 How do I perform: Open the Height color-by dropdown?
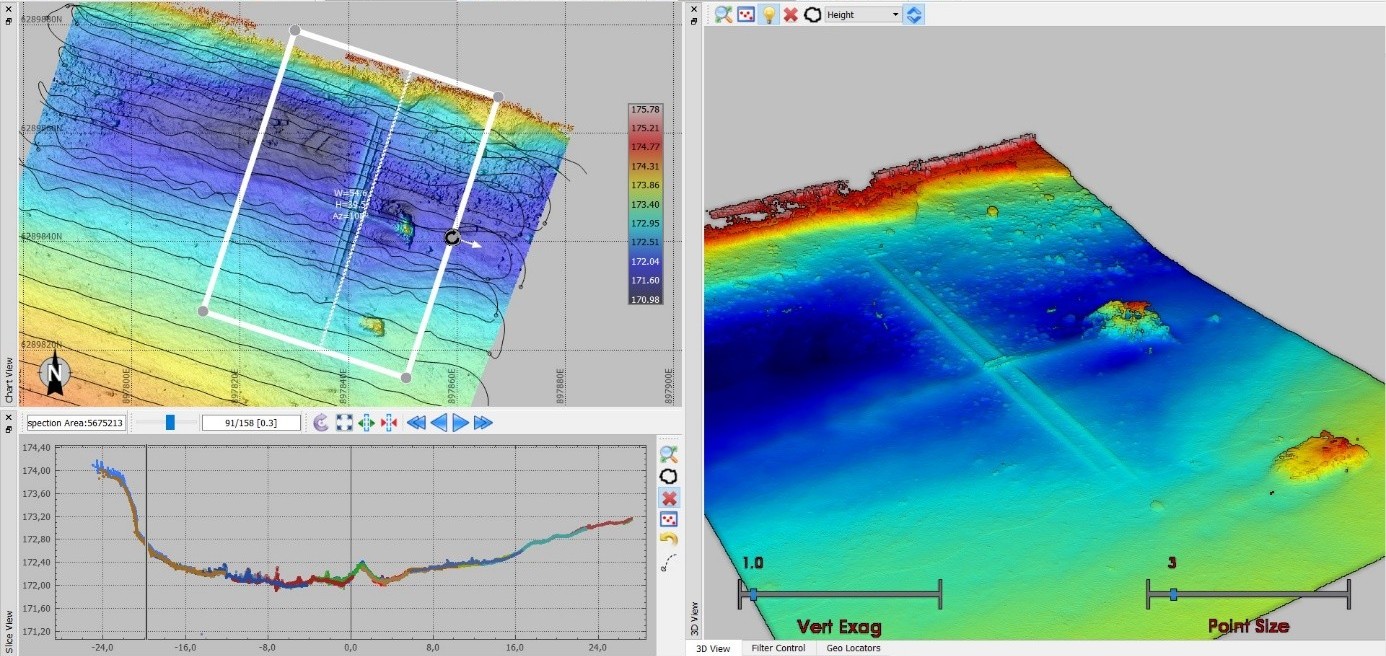pyautogui.click(x=862, y=14)
